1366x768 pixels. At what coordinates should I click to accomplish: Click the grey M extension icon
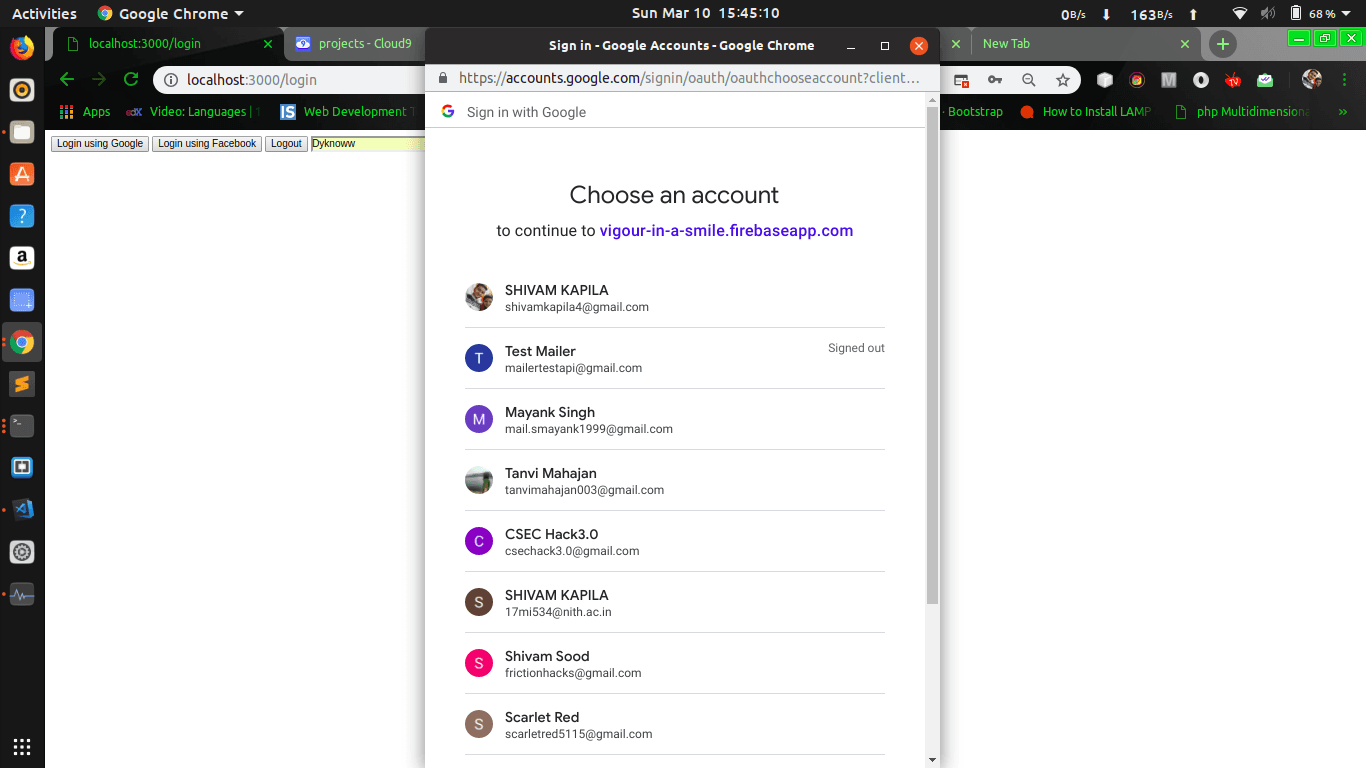tap(1169, 80)
